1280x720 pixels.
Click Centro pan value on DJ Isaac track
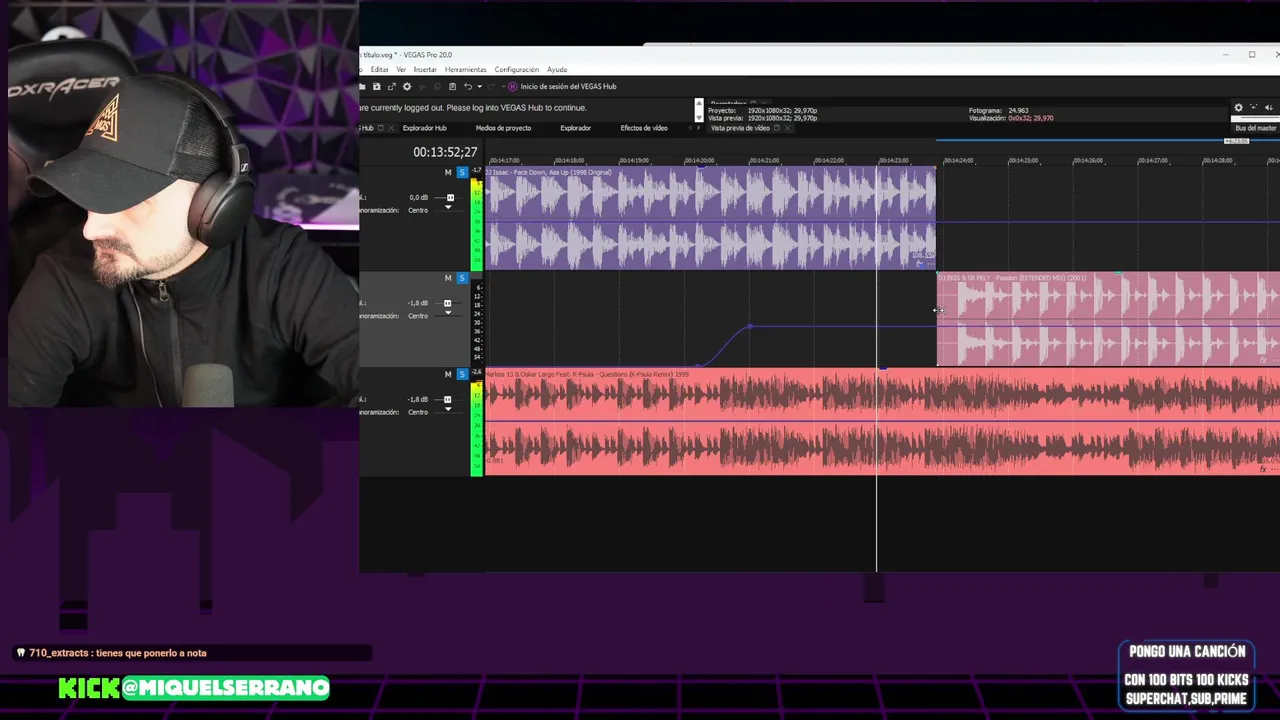[x=418, y=210]
